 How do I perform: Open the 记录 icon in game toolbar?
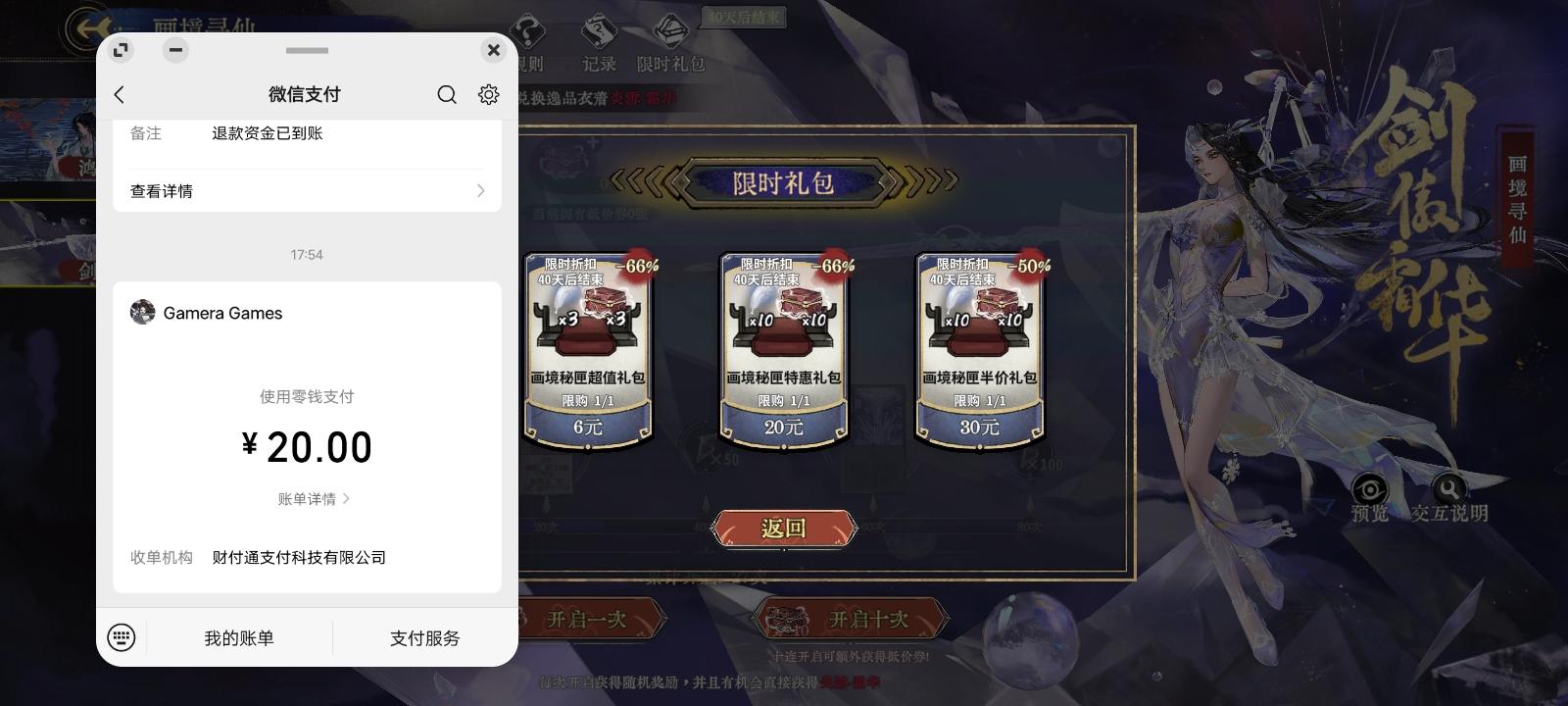coord(598,34)
